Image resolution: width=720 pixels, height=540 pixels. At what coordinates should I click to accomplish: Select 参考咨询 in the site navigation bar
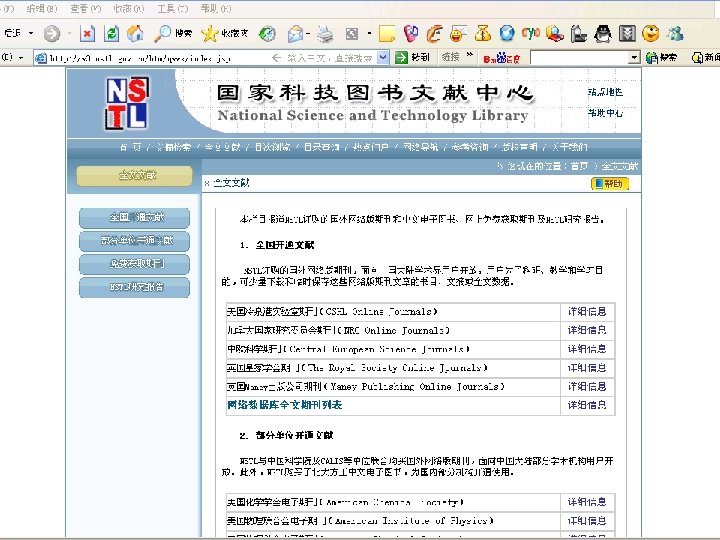click(470, 147)
